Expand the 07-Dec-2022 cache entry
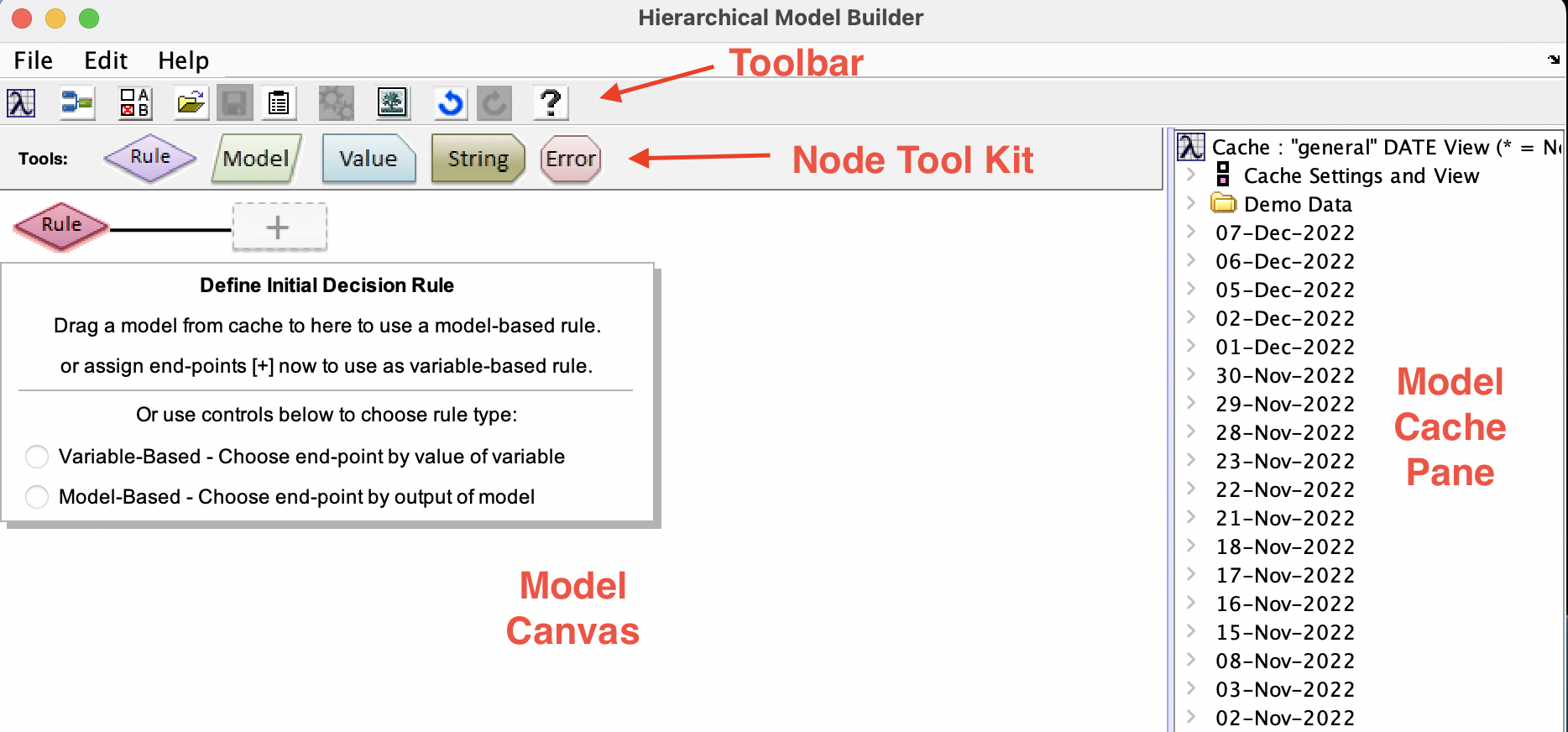1568x732 pixels. [x=1190, y=232]
